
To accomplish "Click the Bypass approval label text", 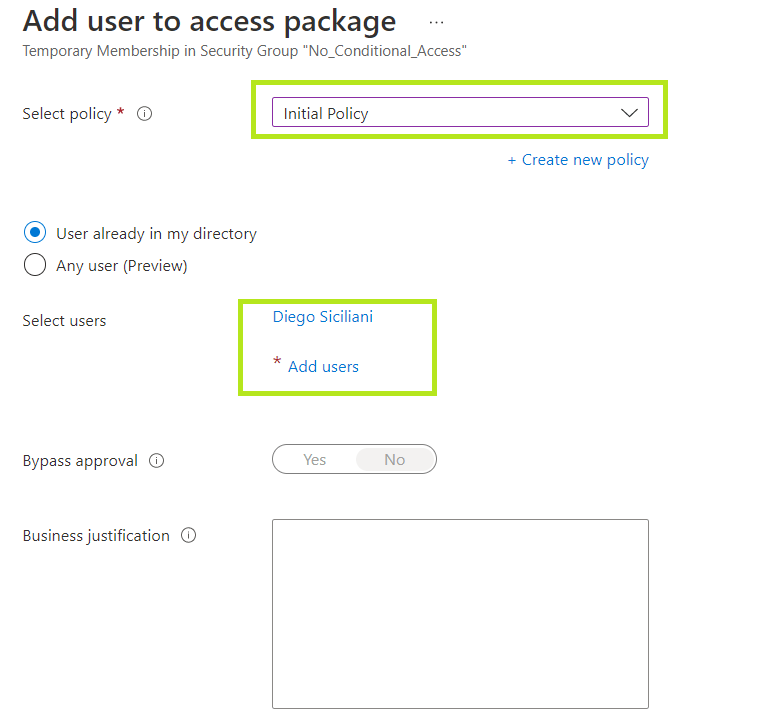I will coord(80,461).
